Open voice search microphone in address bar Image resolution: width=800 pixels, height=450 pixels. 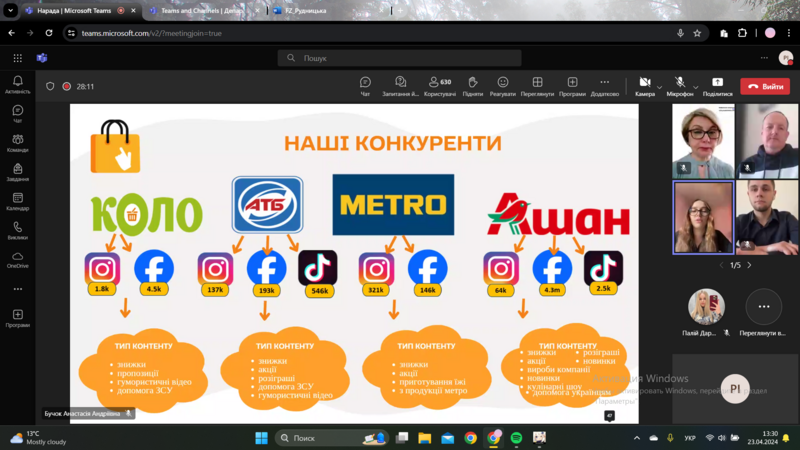pos(680,33)
